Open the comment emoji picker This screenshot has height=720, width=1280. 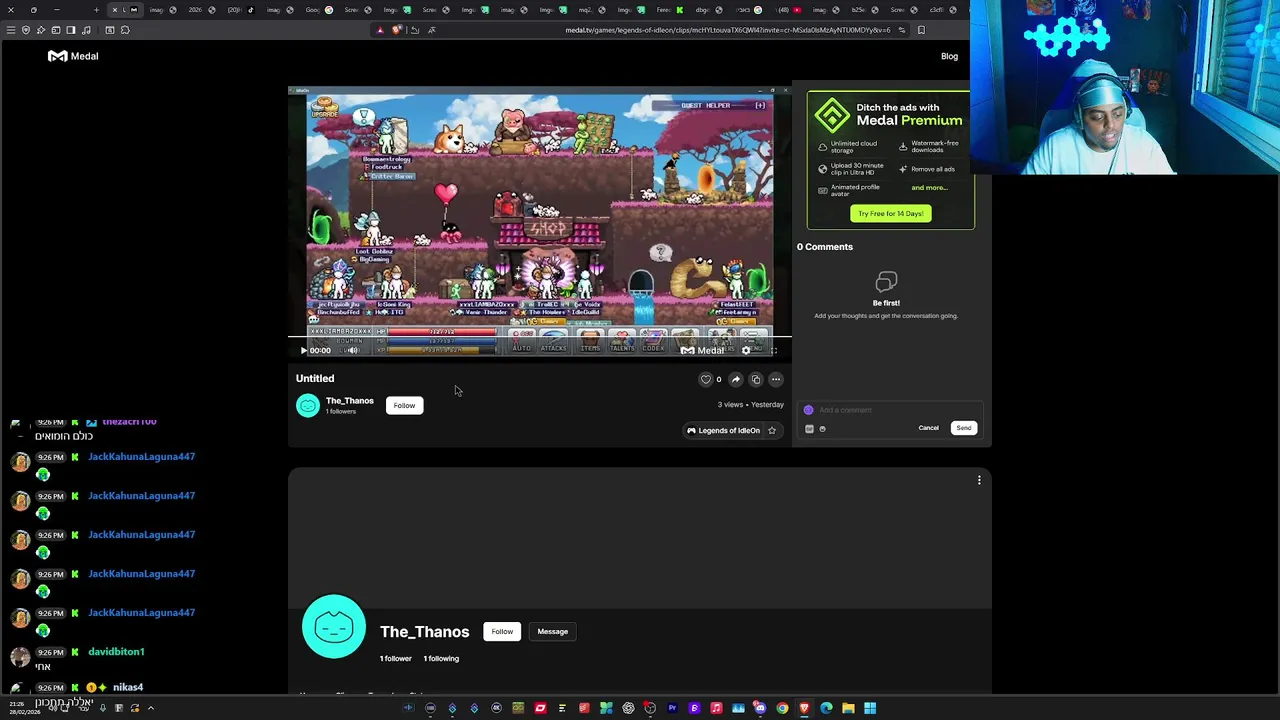coord(823,429)
